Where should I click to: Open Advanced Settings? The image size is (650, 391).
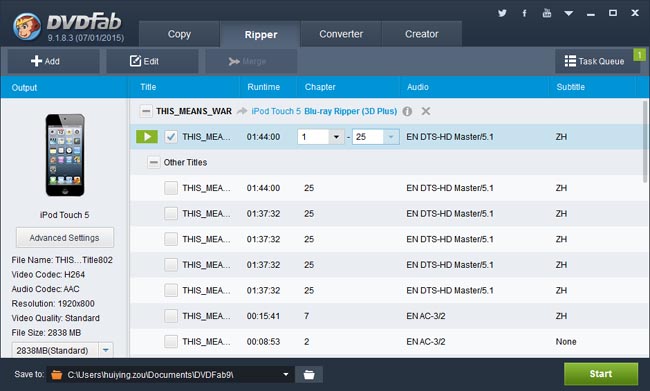click(65, 238)
